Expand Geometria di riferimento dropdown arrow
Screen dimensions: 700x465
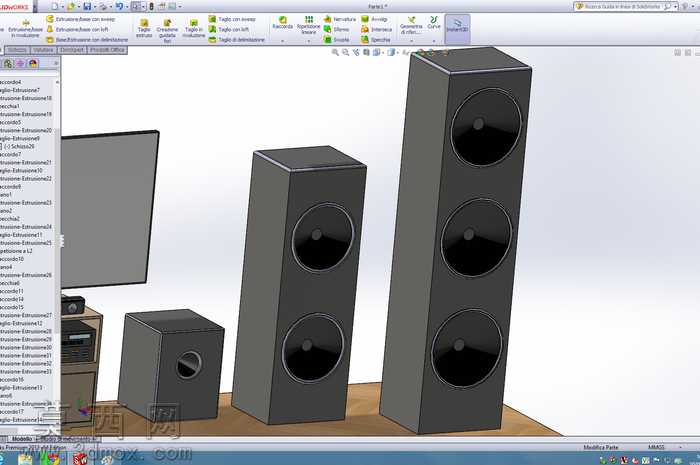411,41
